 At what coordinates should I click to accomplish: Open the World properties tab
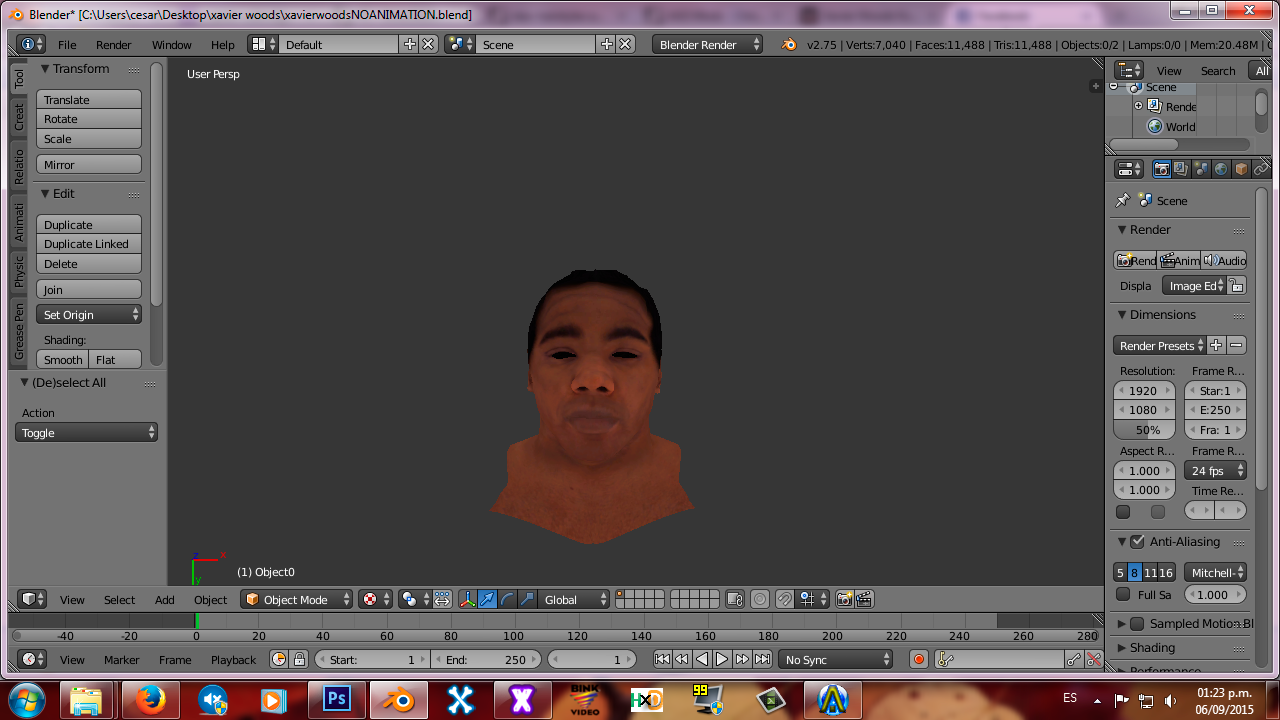click(x=1221, y=169)
